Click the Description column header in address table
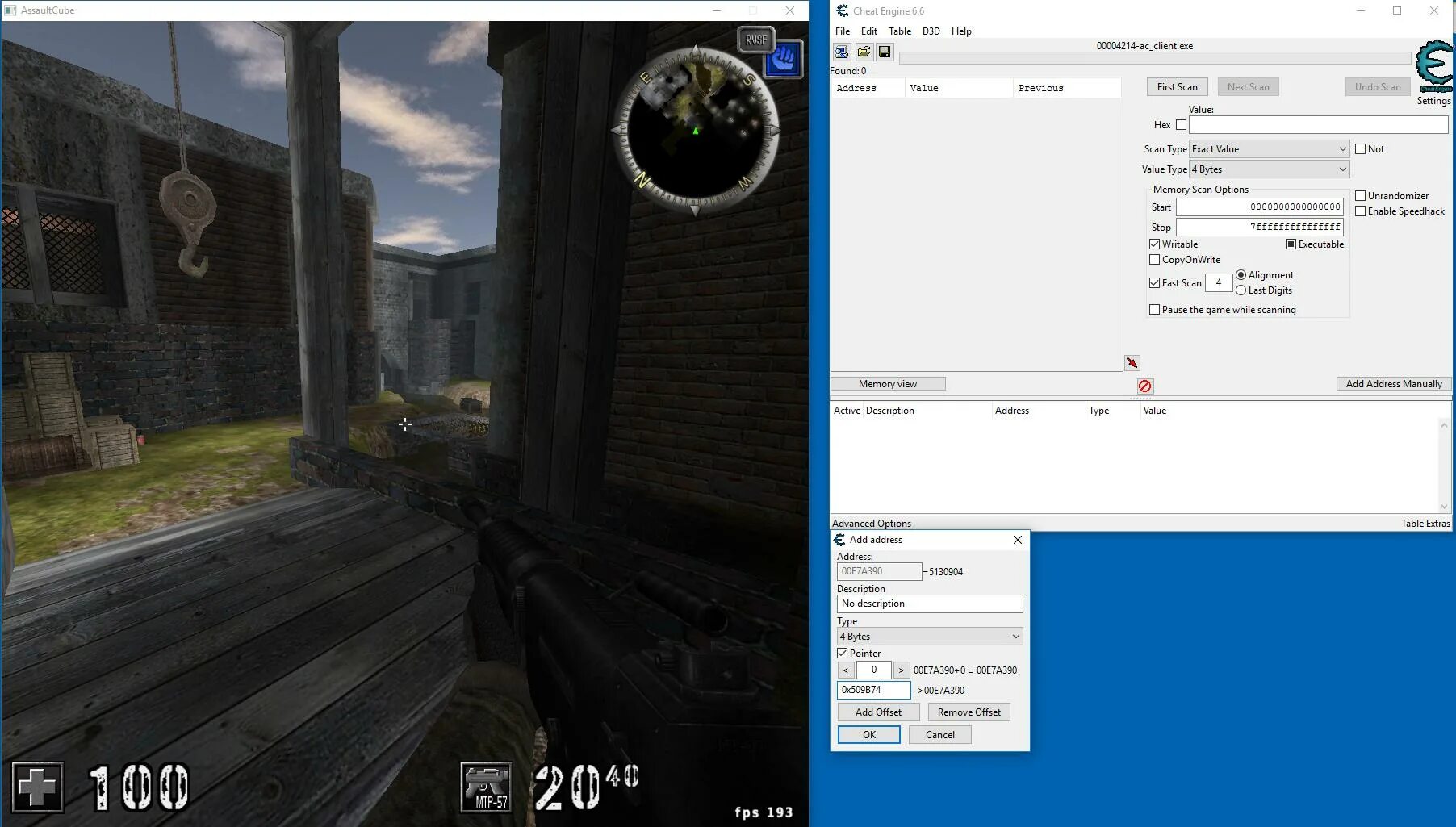The width and height of the screenshot is (1456, 827). tap(927, 411)
